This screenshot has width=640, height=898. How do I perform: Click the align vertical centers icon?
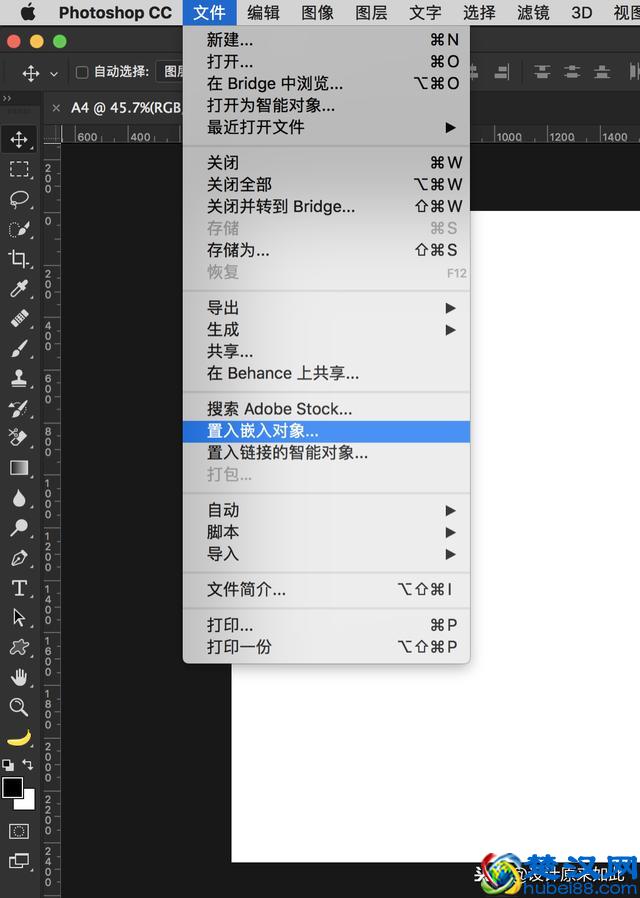click(x=571, y=72)
